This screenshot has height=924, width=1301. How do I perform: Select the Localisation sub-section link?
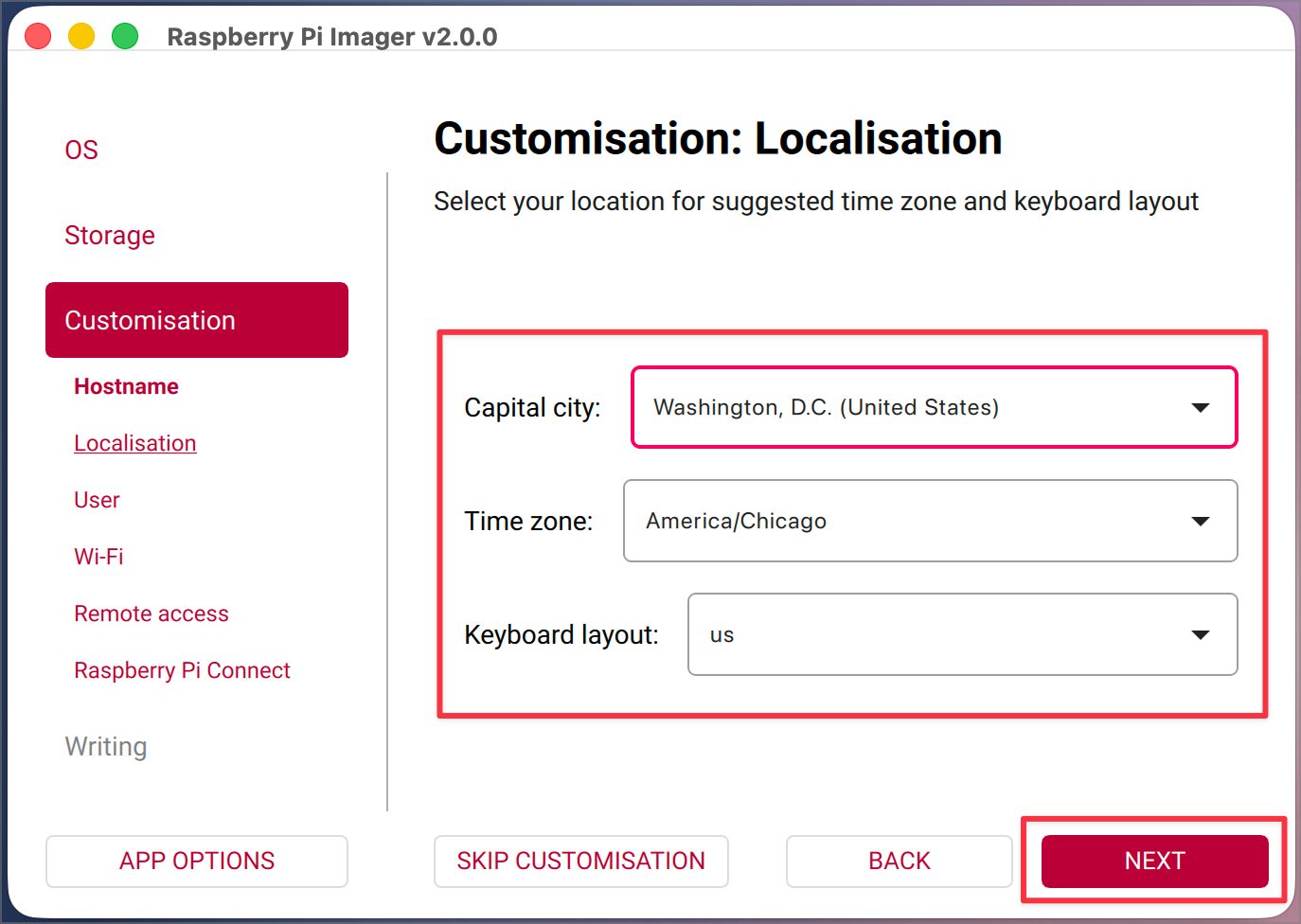[x=135, y=443]
